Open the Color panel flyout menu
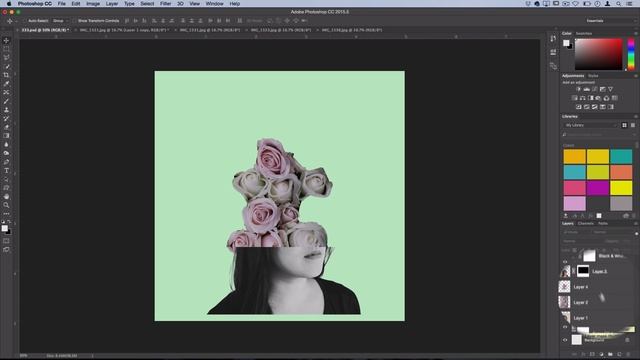Image resolution: width=640 pixels, height=360 pixels. pyautogui.click(x=636, y=33)
